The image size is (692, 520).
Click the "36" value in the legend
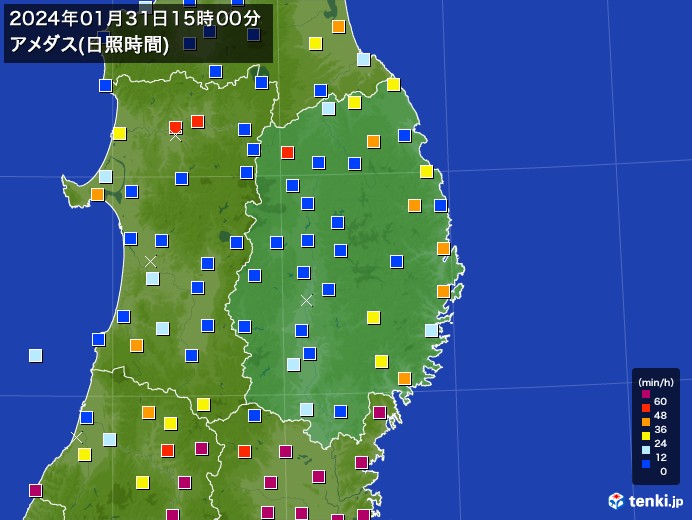[x=660, y=429]
